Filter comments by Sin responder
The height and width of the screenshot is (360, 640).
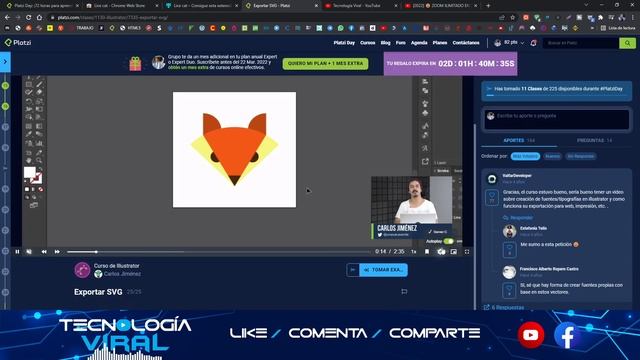pos(580,156)
